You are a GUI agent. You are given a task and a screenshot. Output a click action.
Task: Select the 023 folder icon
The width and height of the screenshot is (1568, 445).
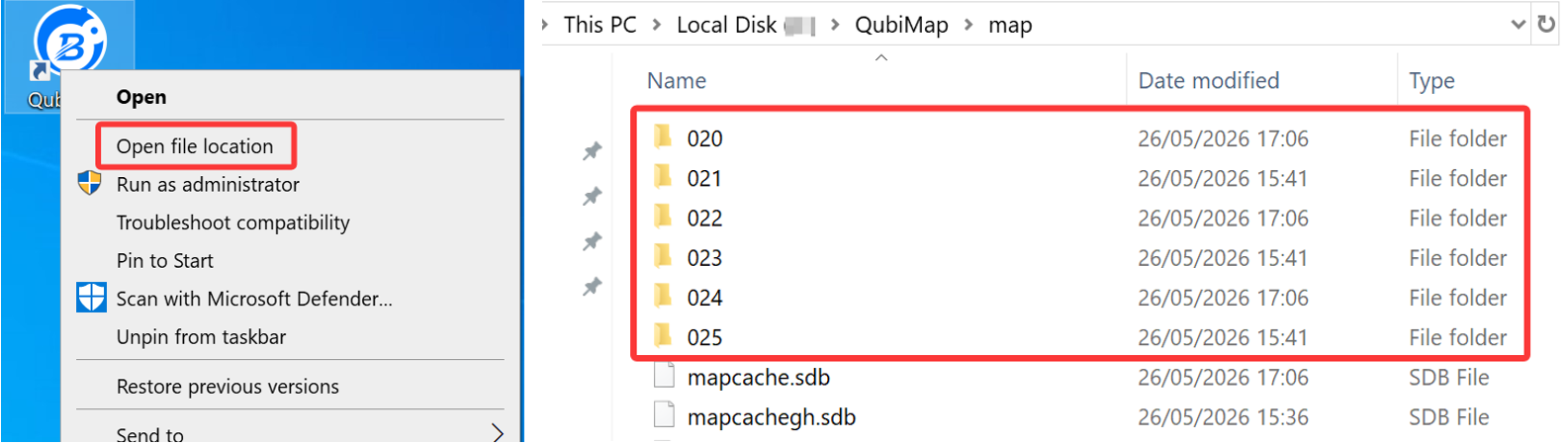(x=664, y=256)
